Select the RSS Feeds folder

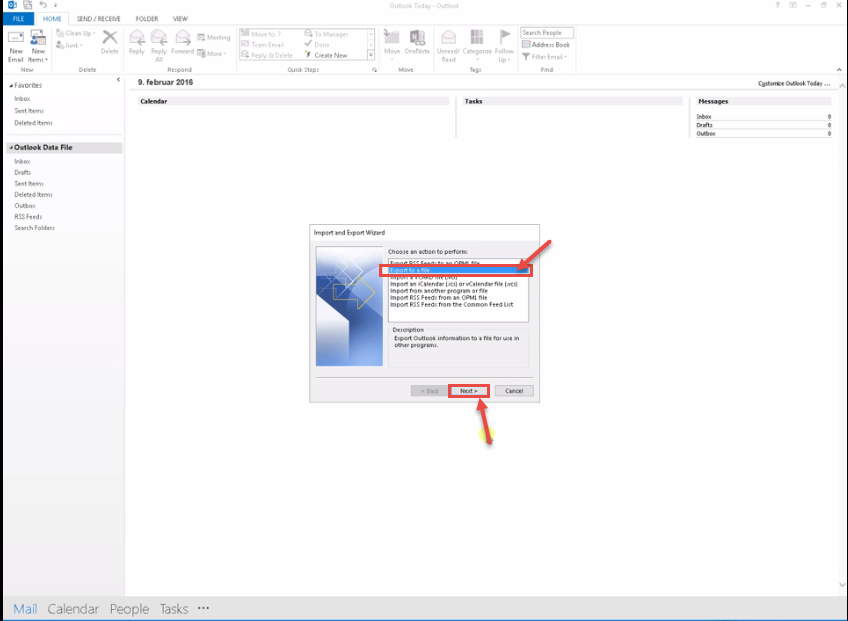(x=28, y=216)
